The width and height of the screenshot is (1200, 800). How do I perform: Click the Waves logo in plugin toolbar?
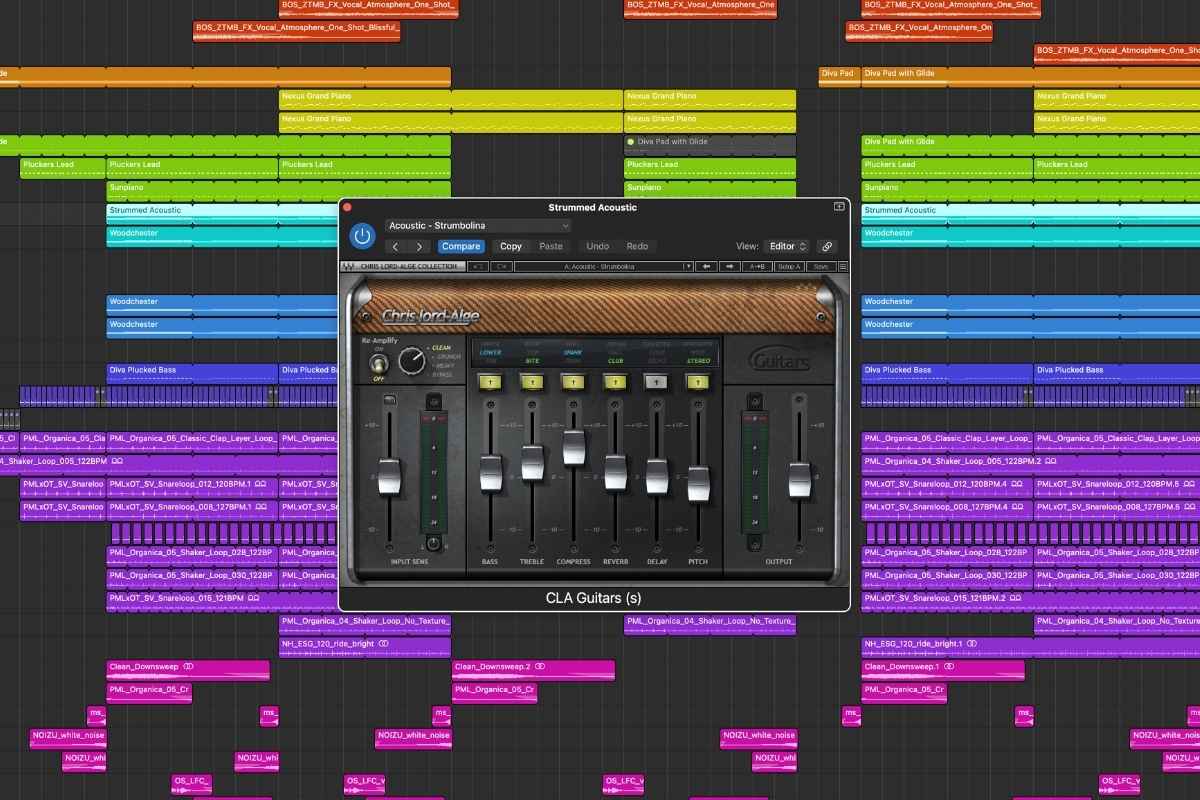[348, 266]
